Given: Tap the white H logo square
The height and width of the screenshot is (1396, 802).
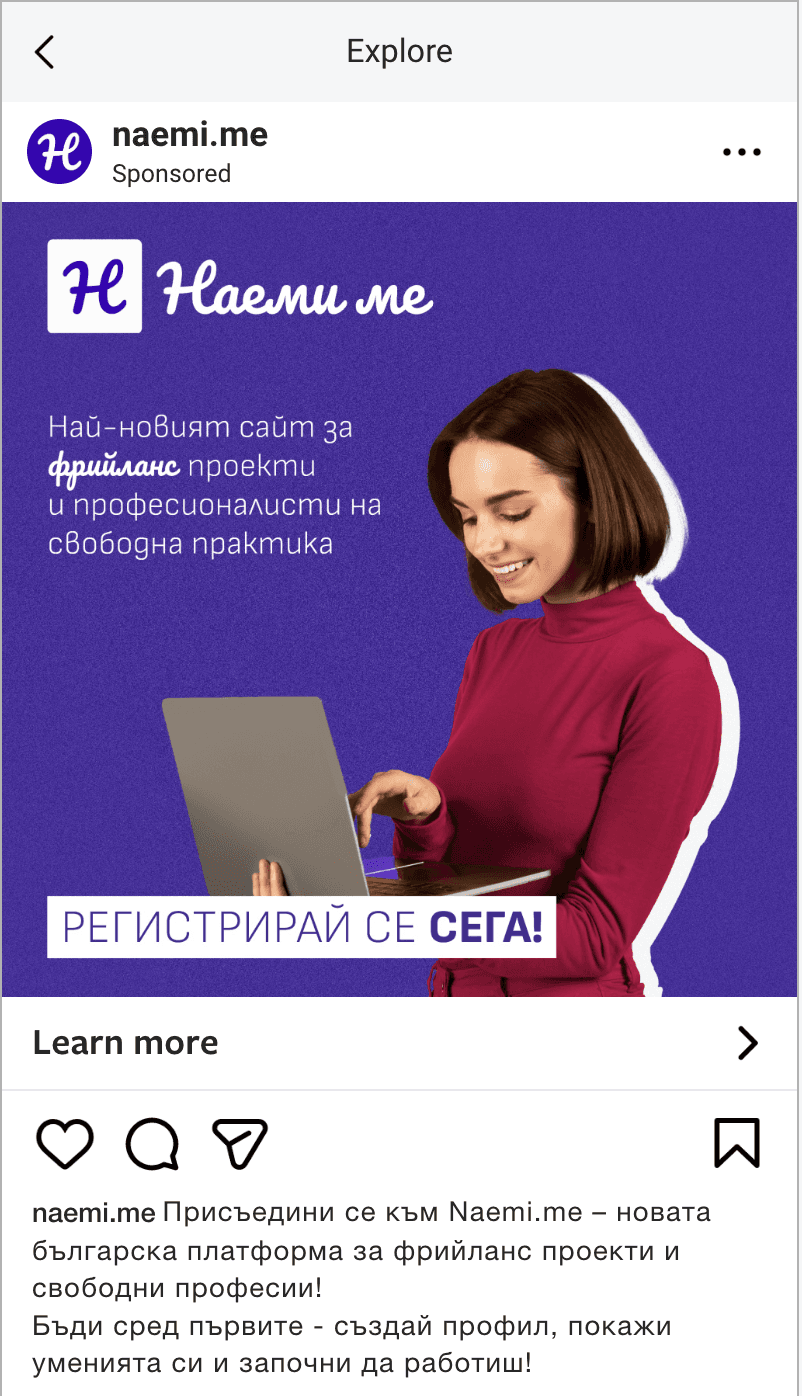Looking at the screenshot, I should click(x=95, y=286).
